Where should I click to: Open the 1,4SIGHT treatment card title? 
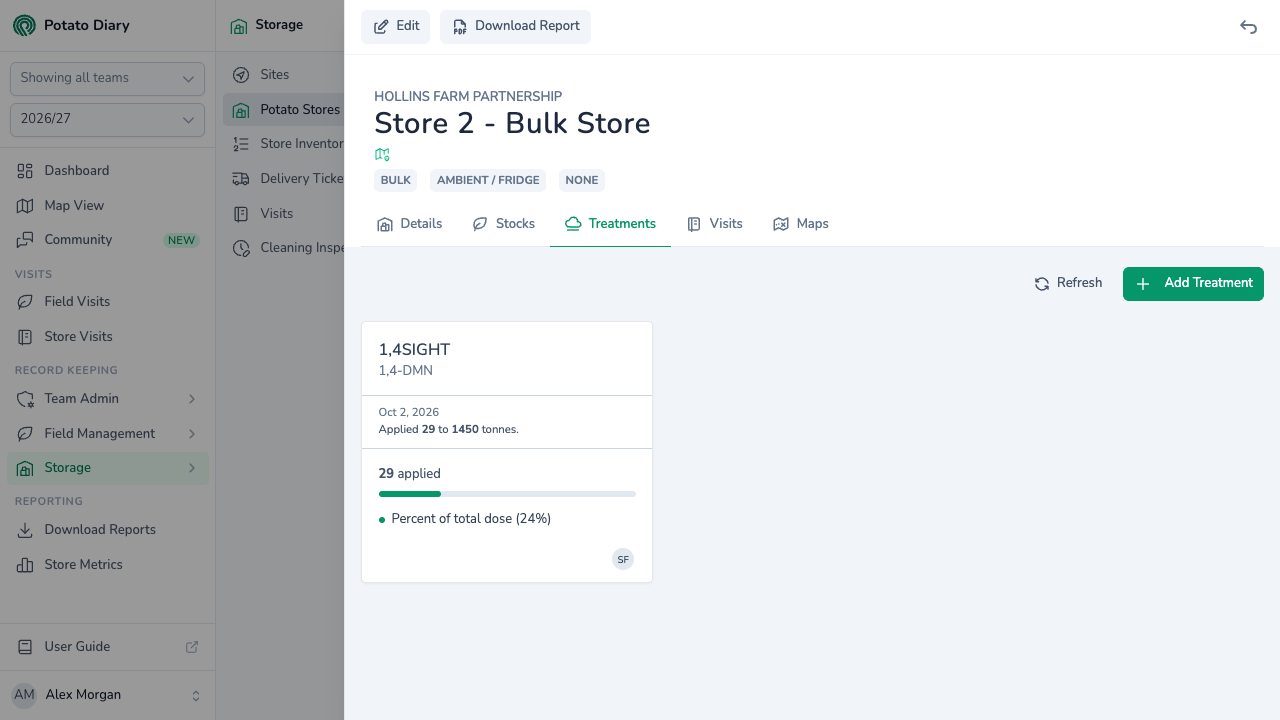coord(414,350)
